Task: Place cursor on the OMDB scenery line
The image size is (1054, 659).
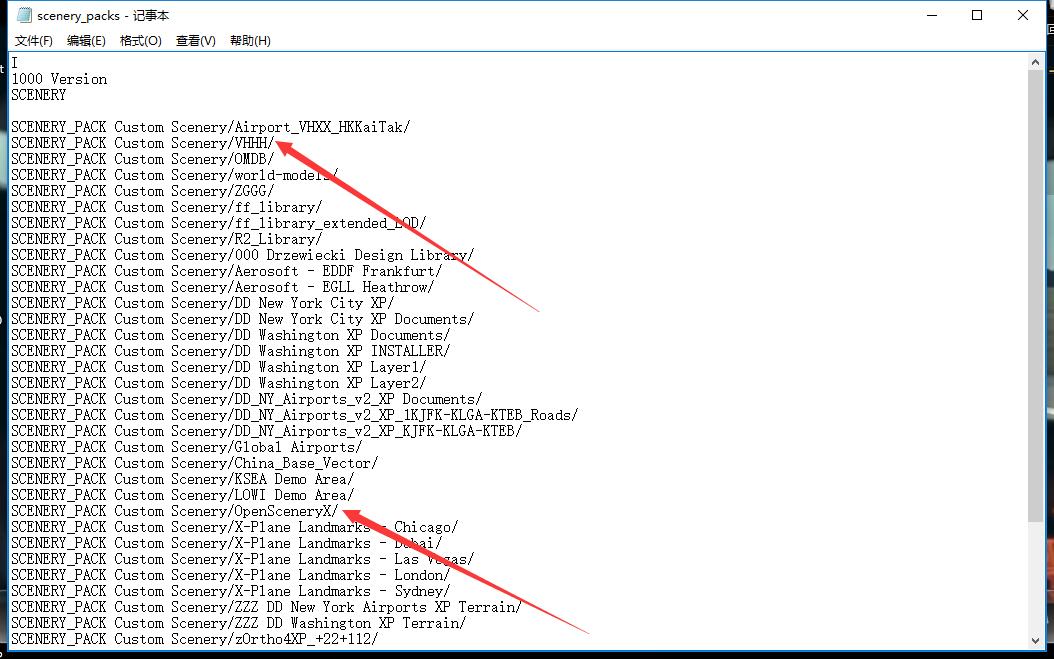Action: coord(143,159)
